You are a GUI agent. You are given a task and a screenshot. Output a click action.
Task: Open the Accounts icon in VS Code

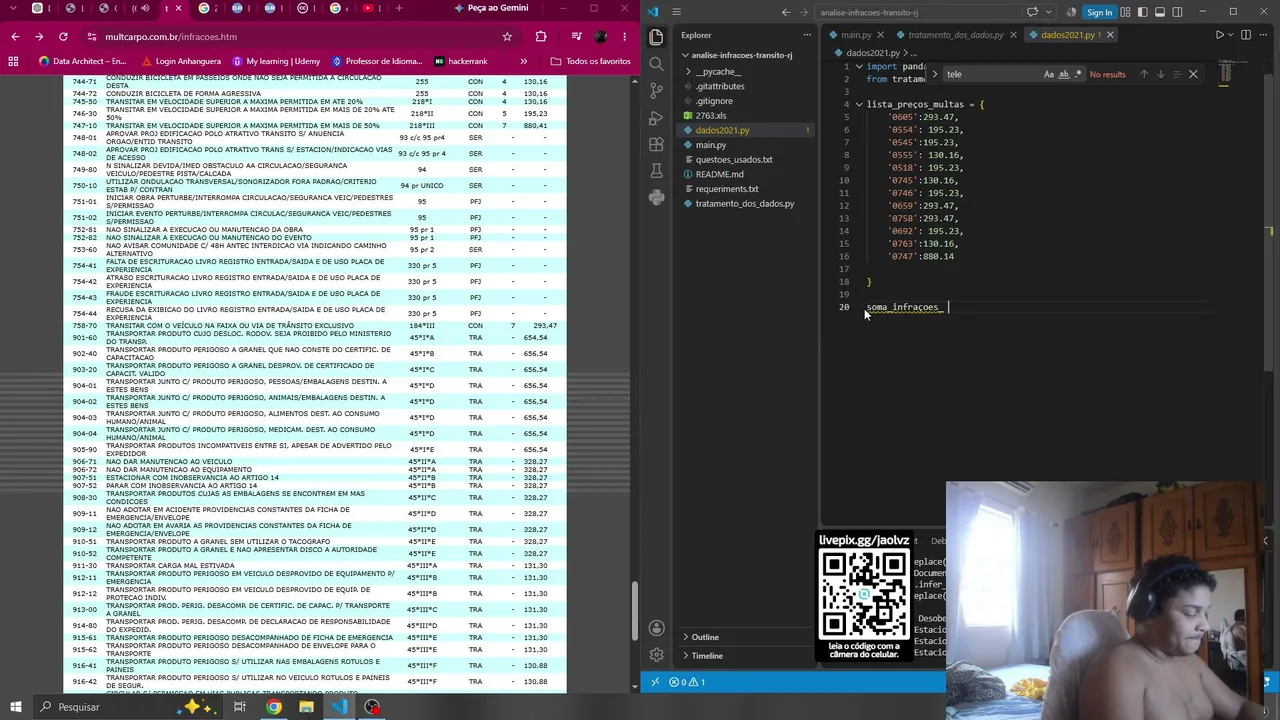656,628
